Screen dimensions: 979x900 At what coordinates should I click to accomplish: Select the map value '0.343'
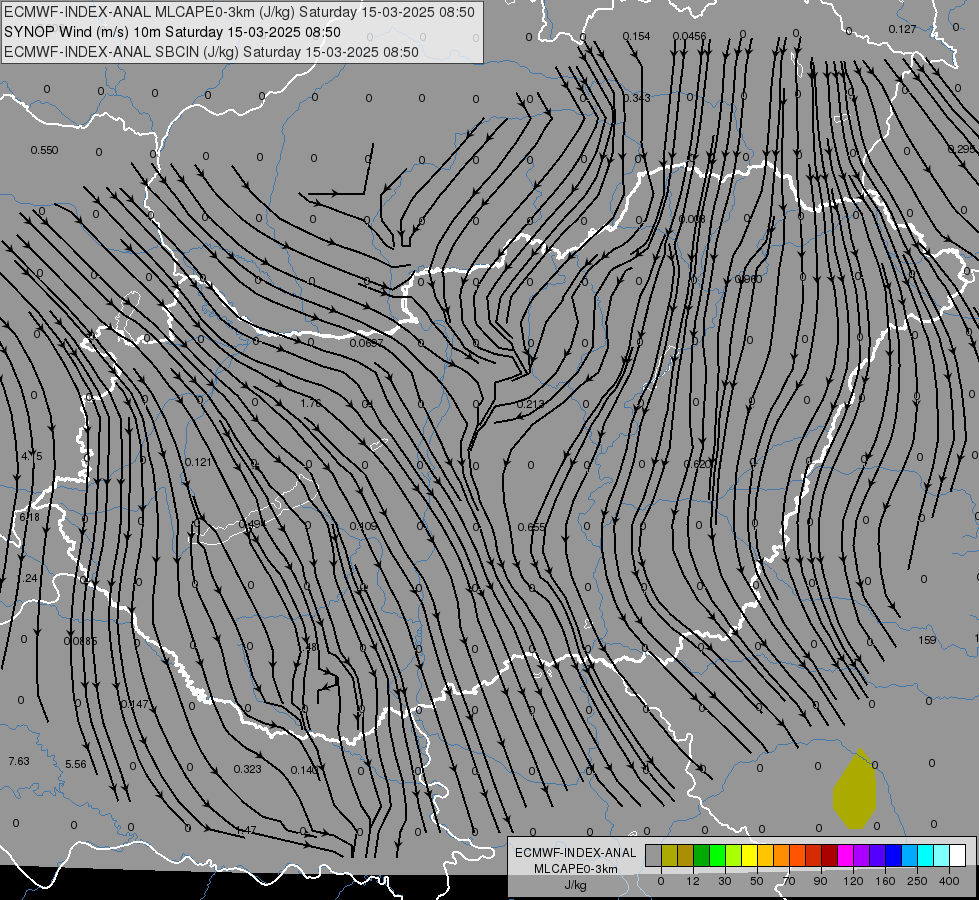(637, 98)
